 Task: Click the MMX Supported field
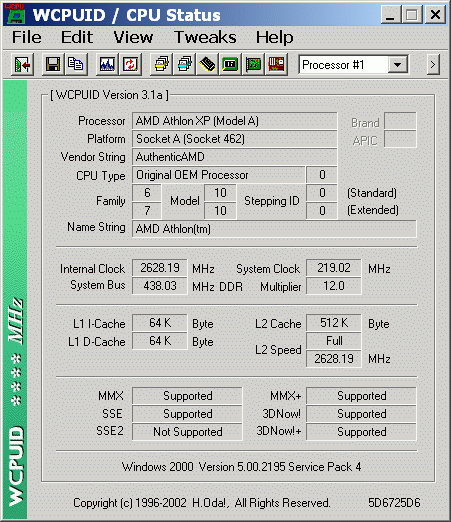coord(187,396)
